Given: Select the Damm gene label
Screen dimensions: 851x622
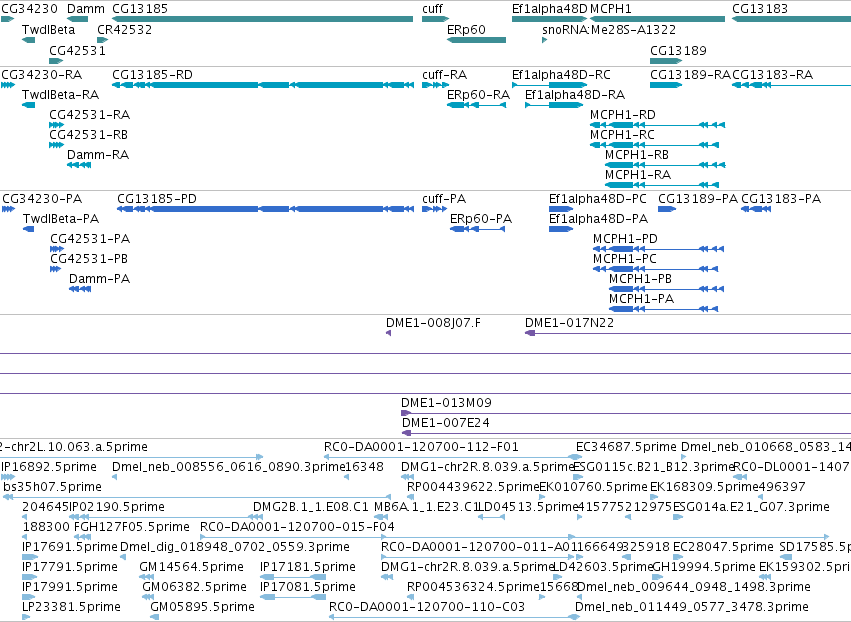Looking at the screenshot, I should tap(86, 9).
